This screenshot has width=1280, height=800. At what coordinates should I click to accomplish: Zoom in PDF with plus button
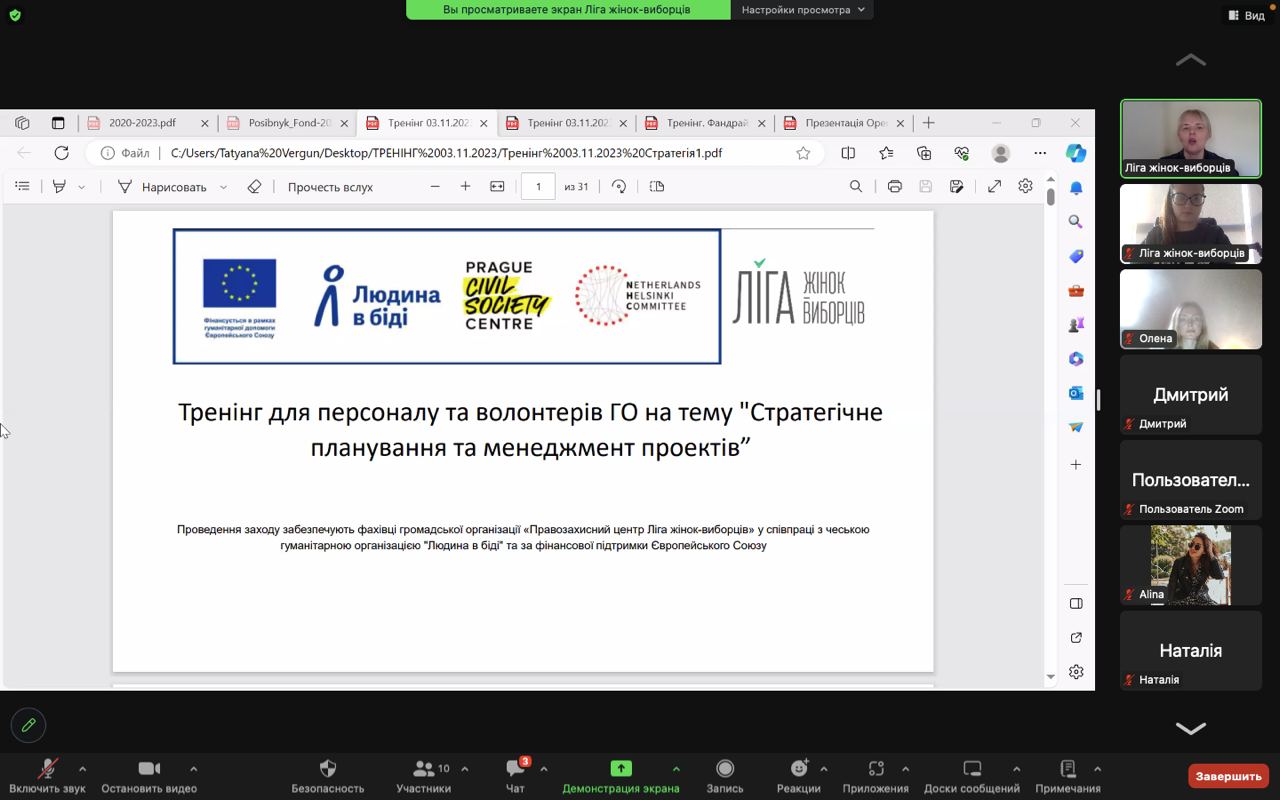click(x=465, y=186)
